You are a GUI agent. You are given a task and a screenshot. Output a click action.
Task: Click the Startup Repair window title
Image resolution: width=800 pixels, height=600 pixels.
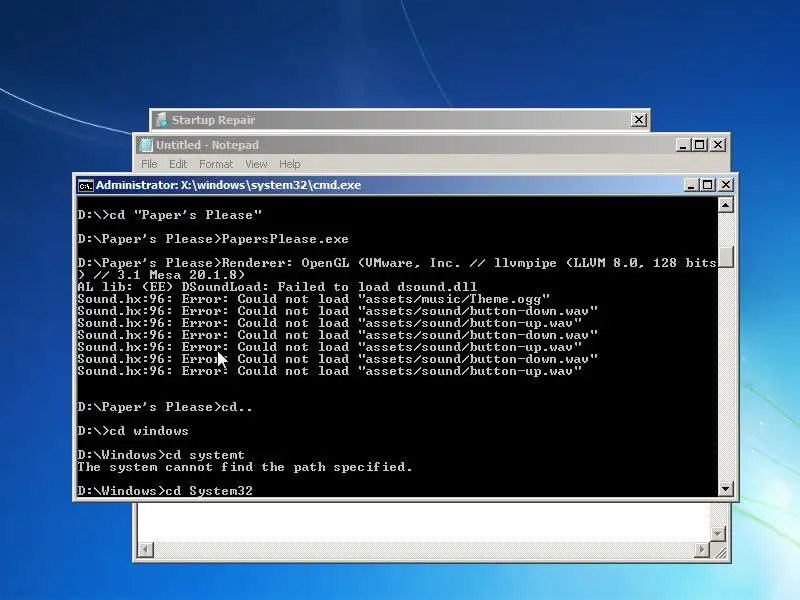point(213,120)
